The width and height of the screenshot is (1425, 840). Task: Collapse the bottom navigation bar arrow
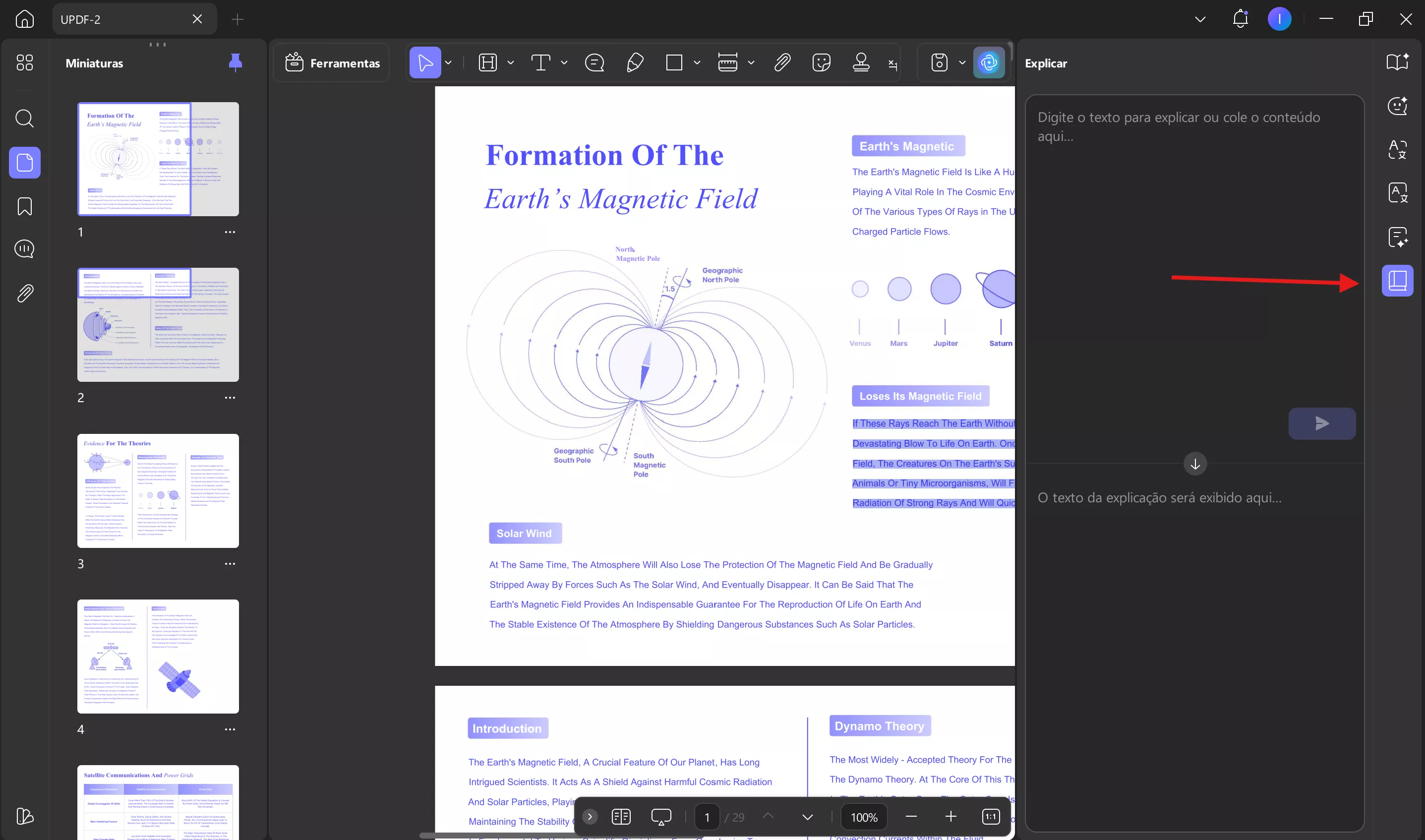tap(589, 817)
